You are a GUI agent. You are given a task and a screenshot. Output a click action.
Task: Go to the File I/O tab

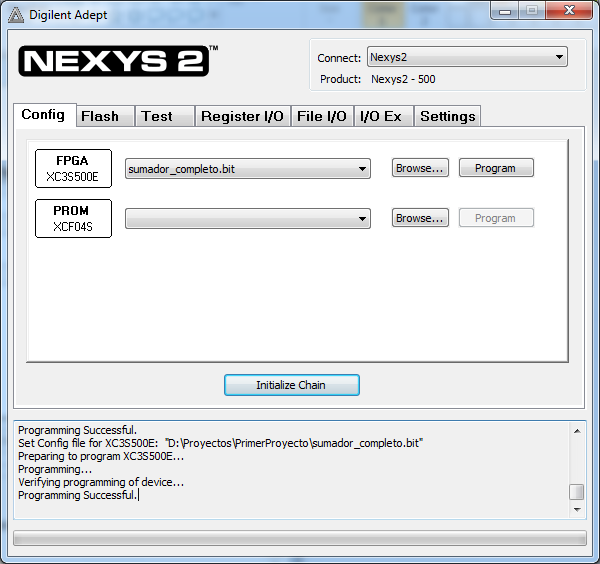point(322,116)
